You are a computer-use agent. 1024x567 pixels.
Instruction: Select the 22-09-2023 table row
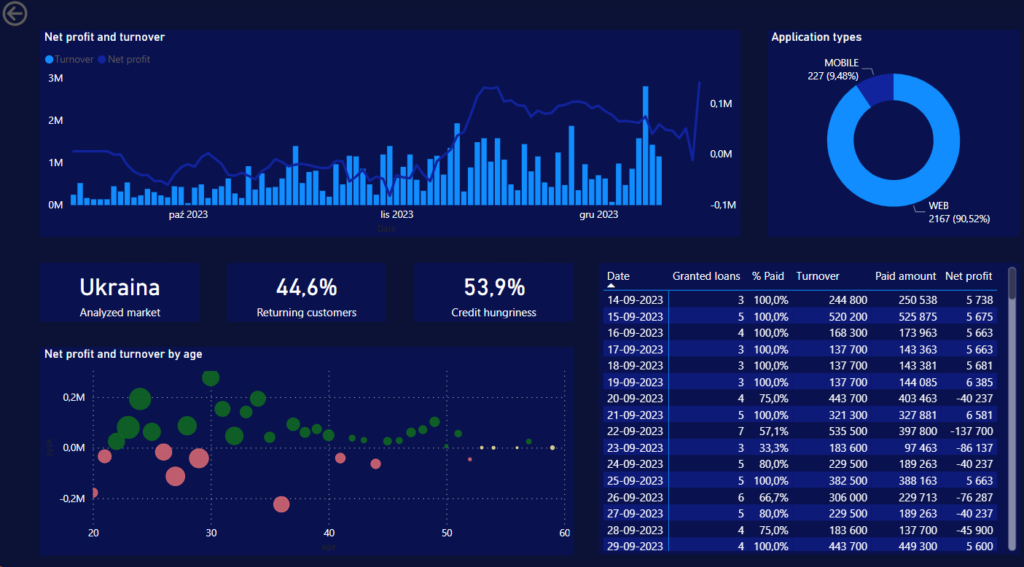[800, 430]
